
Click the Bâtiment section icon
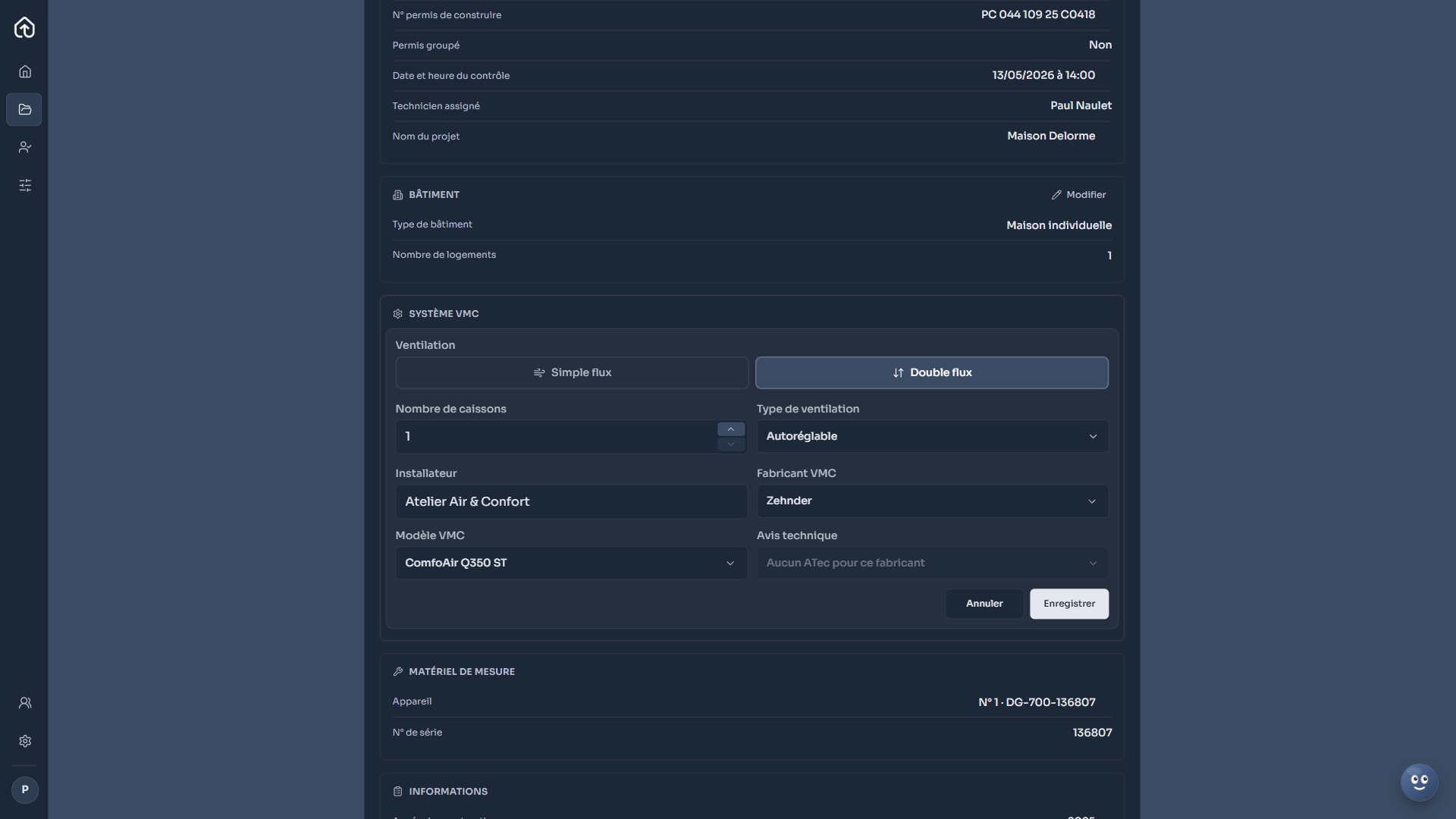pos(397,195)
